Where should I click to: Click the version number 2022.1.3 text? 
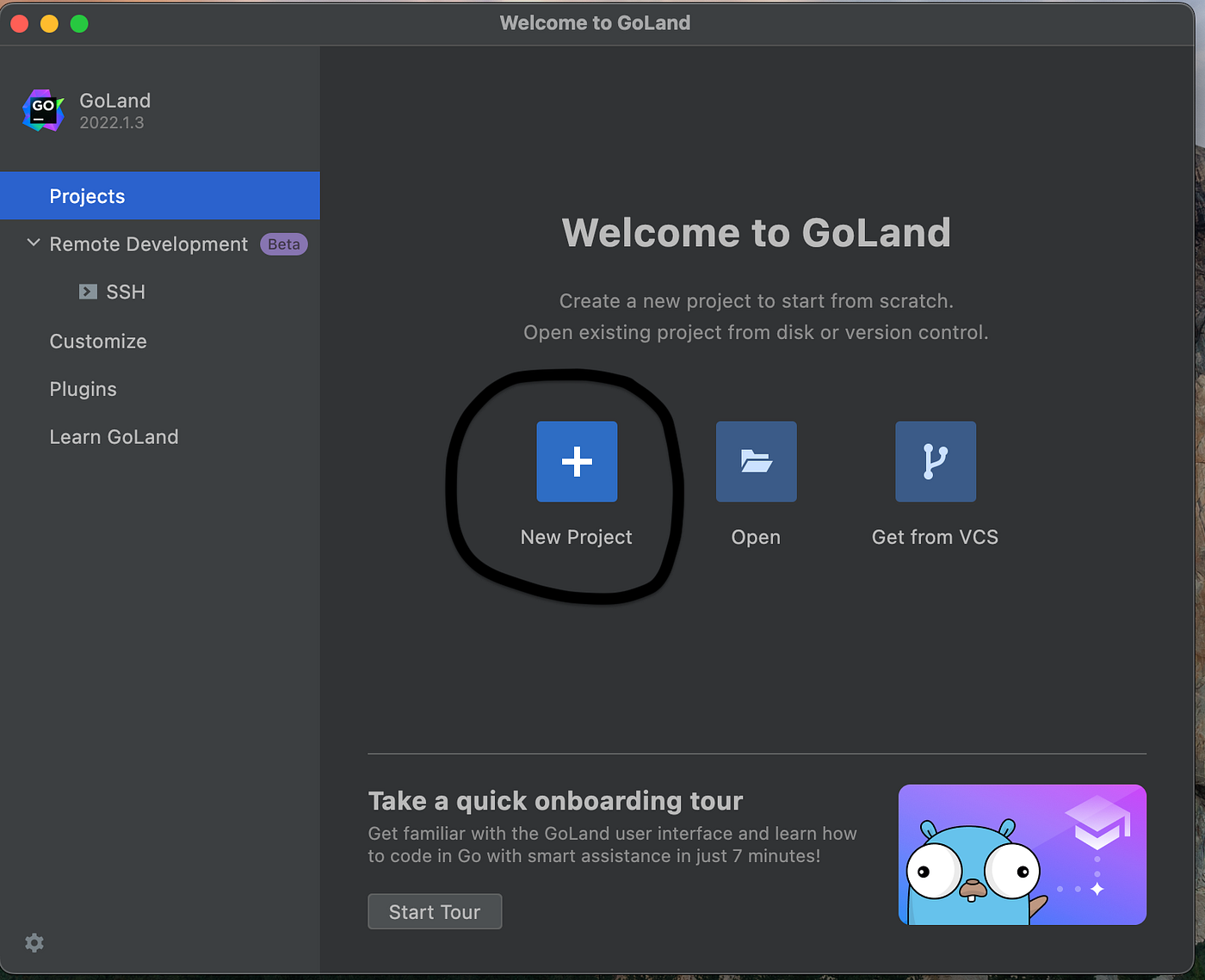pyautogui.click(x=112, y=123)
